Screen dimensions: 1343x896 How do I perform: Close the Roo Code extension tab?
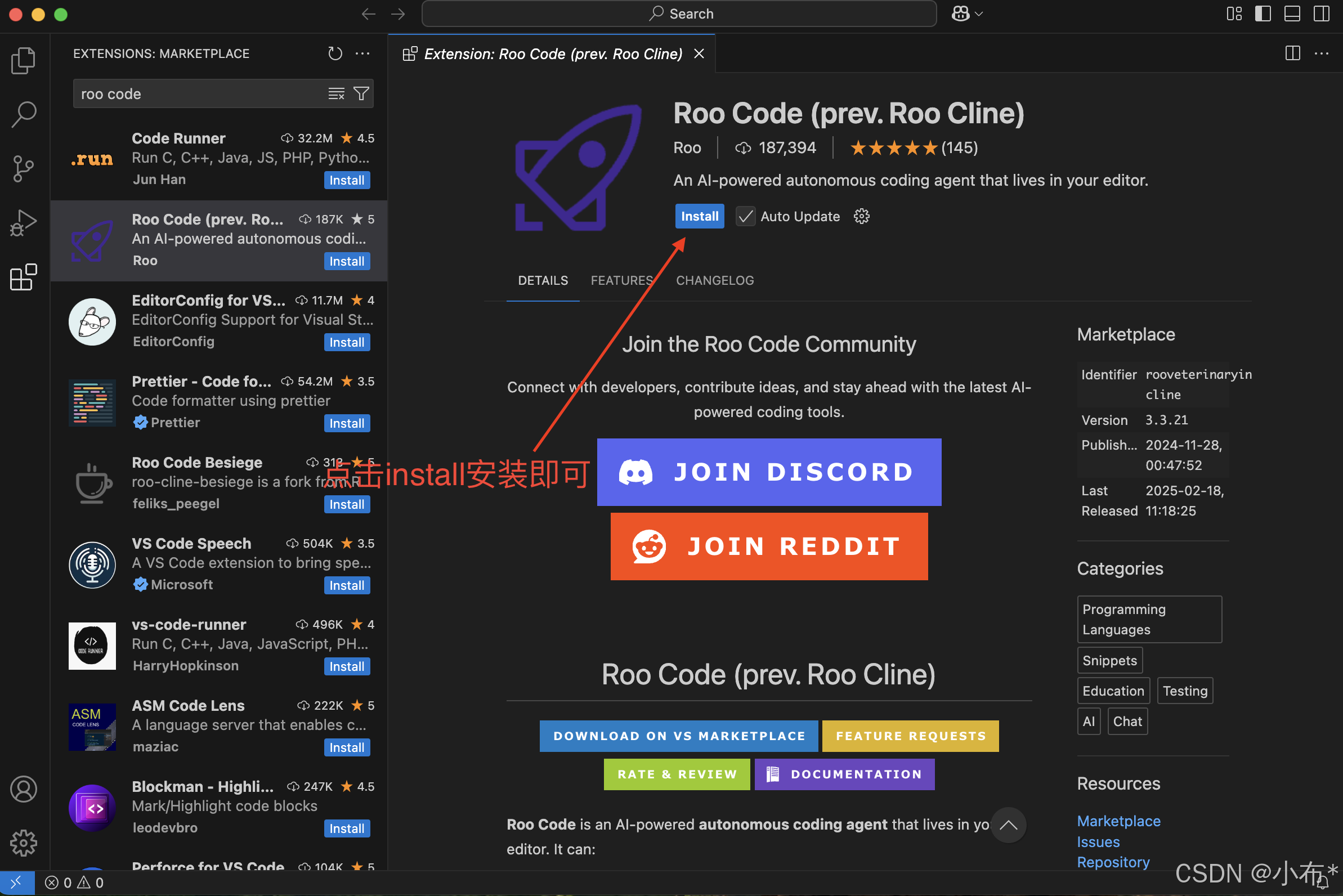pos(699,53)
